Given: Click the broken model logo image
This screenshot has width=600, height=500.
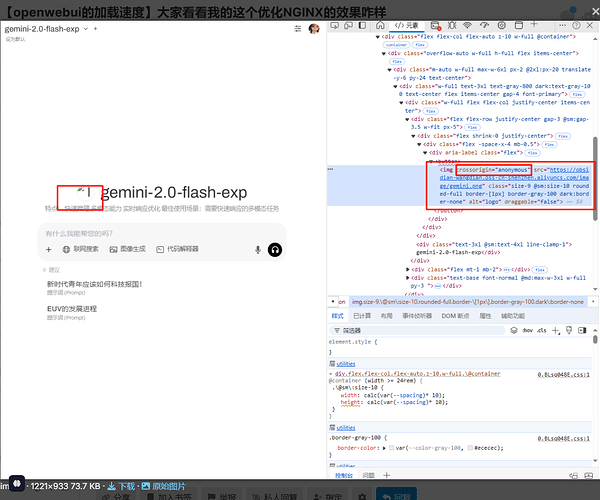Looking at the screenshot, I should pos(85,193).
